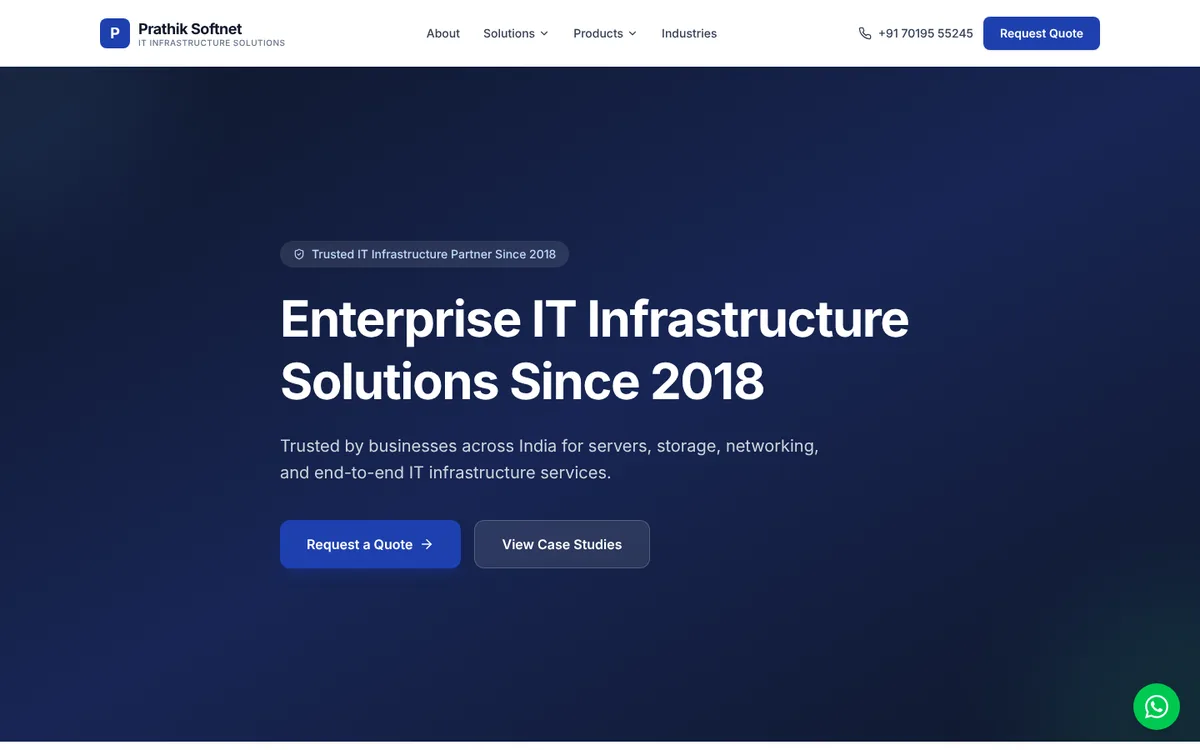Click the arrow icon in Request a Quote
The image size is (1200, 750).
(427, 544)
